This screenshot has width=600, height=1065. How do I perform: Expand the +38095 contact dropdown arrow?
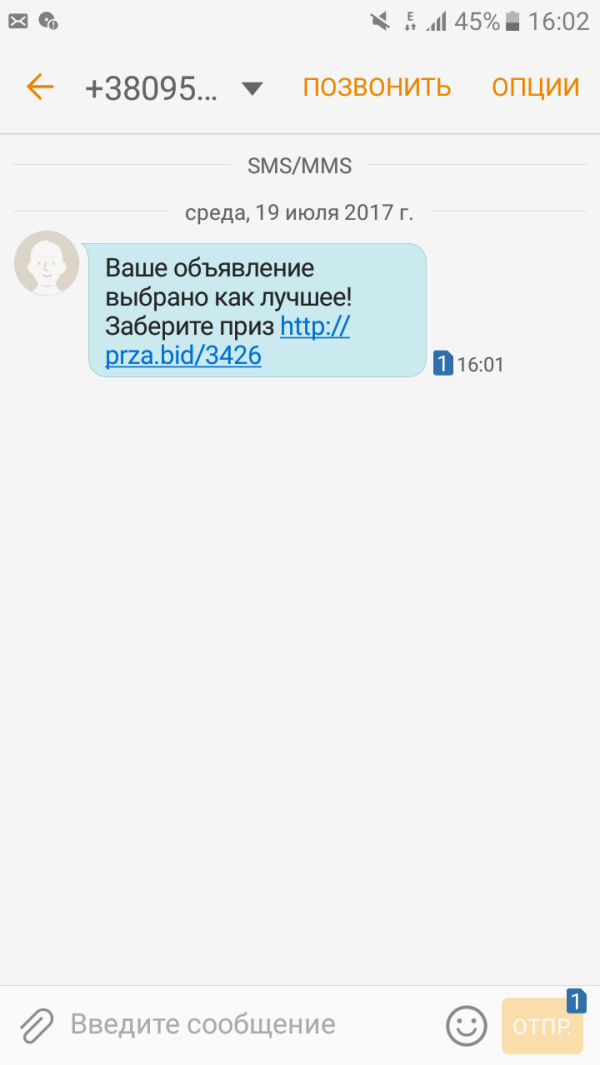click(x=252, y=88)
